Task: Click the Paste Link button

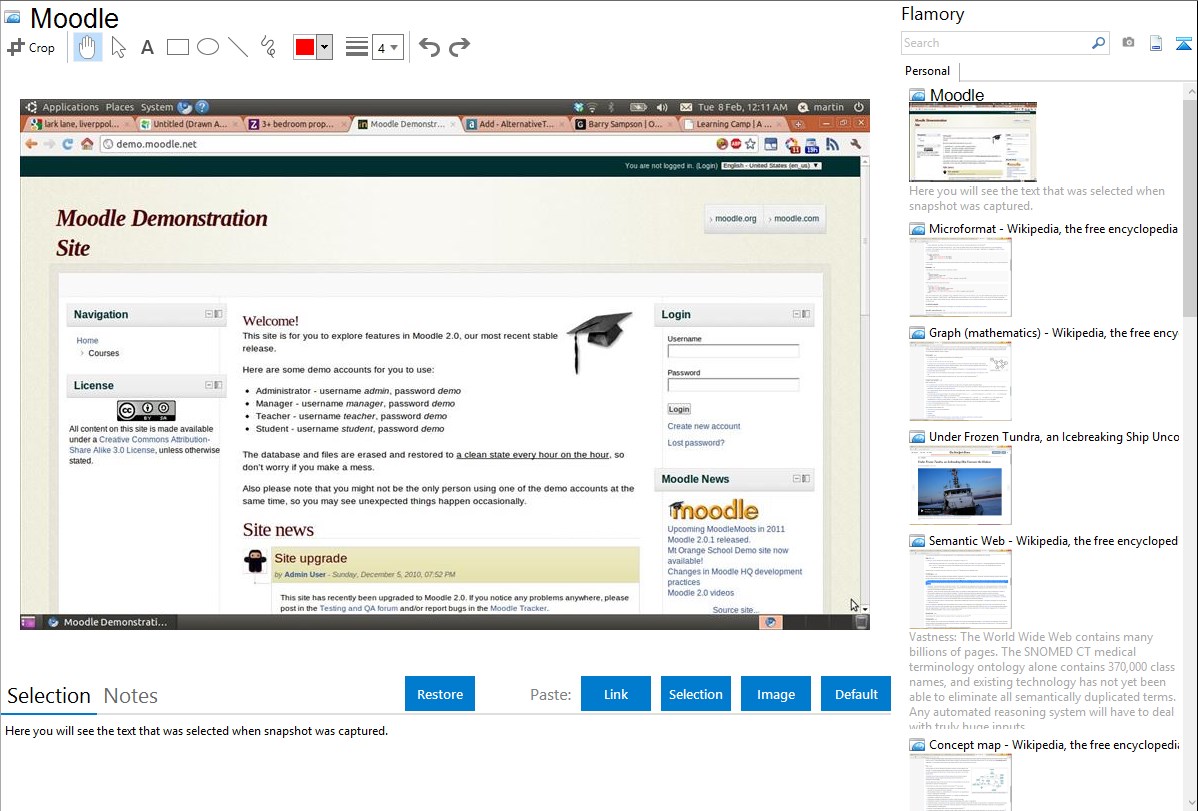Action: [x=616, y=694]
